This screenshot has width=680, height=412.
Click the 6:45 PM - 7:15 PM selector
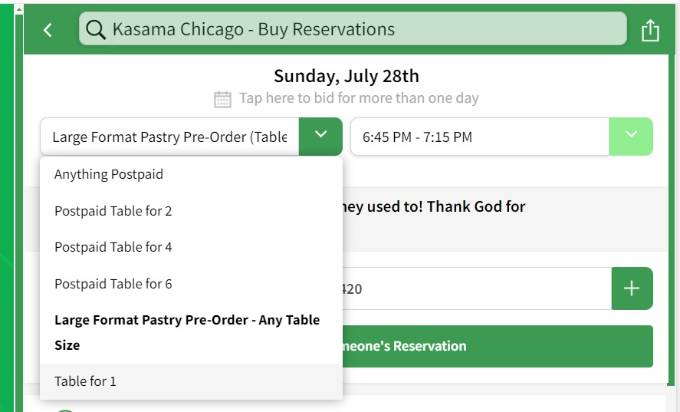[x=478, y=136]
